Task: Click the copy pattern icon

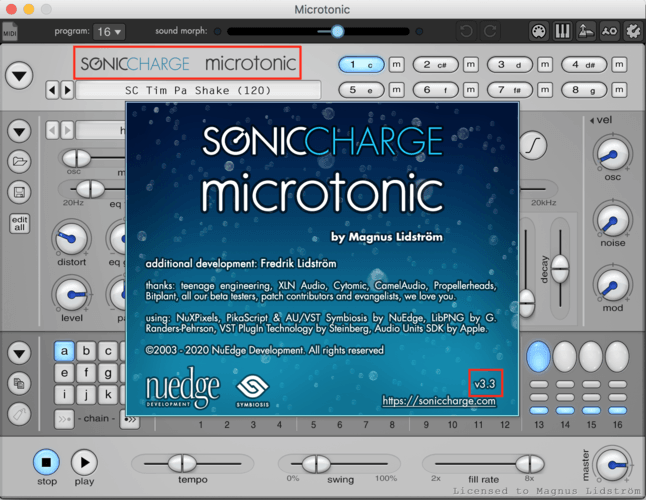Action: click(x=19, y=383)
